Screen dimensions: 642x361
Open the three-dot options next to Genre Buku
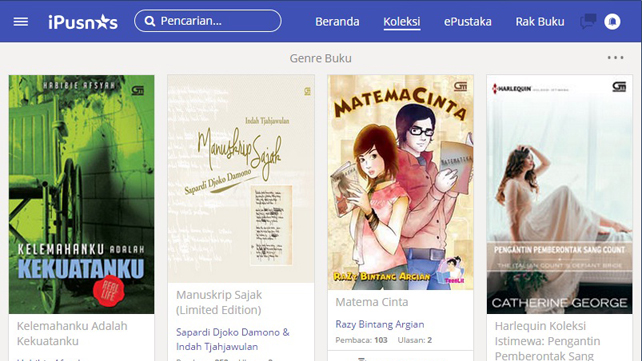click(615, 58)
